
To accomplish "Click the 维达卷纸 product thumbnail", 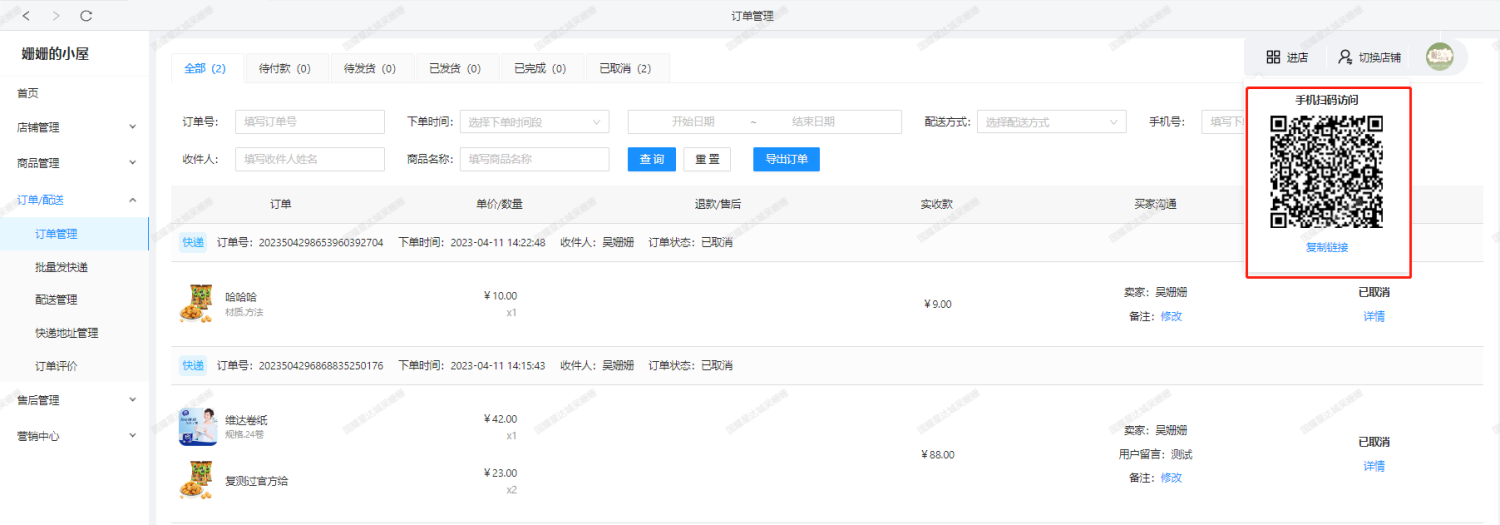I will (x=196, y=426).
